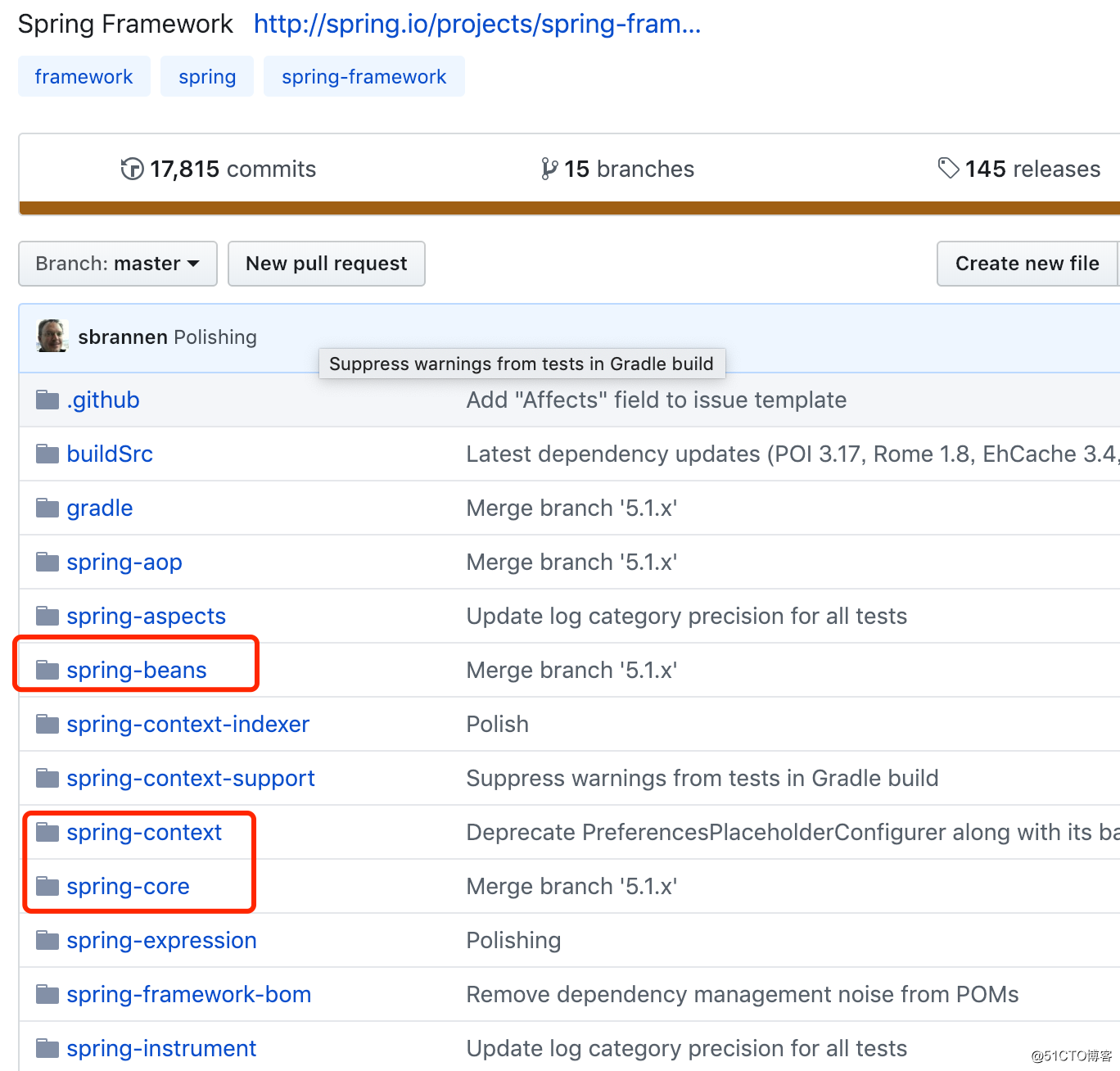The image size is (1120, 1071).
Task: Click the spring-context-indexer folder icon
Action: [x=47, y=724]
